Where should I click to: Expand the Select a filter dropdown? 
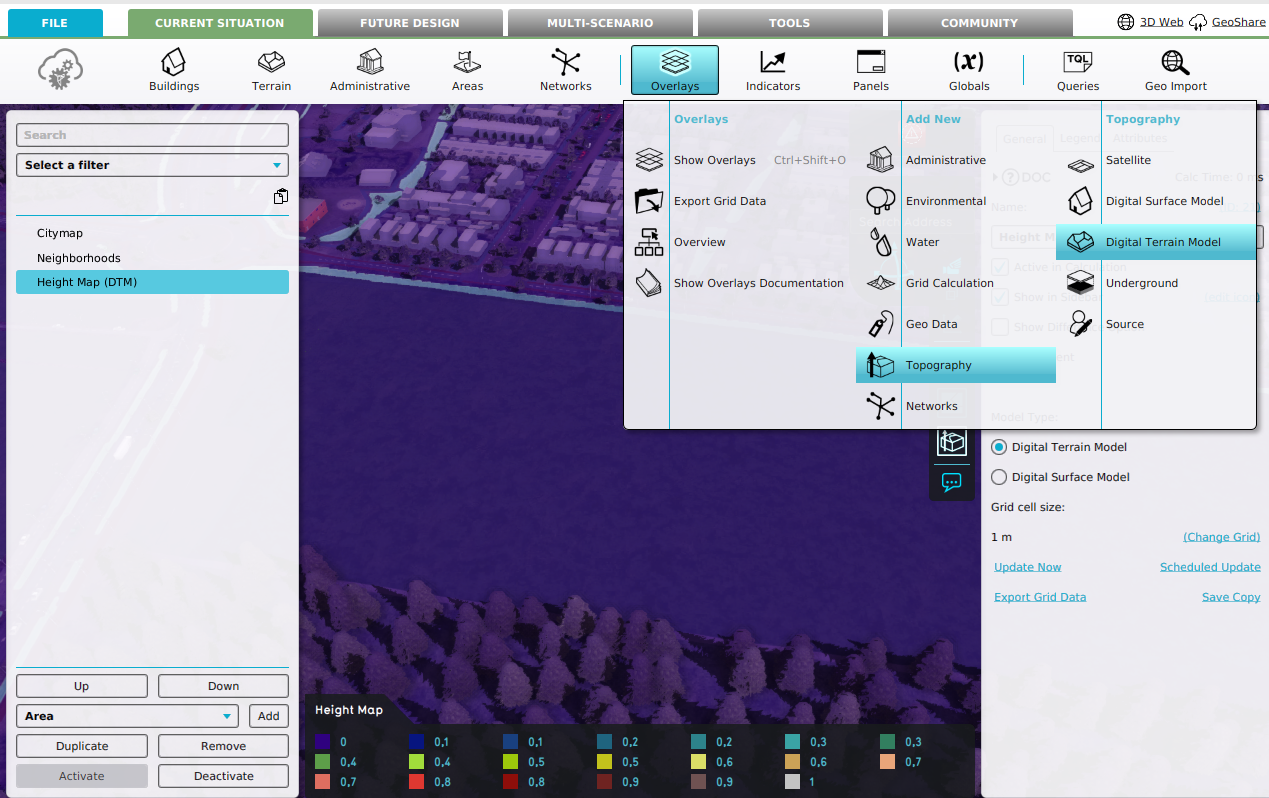152,165
